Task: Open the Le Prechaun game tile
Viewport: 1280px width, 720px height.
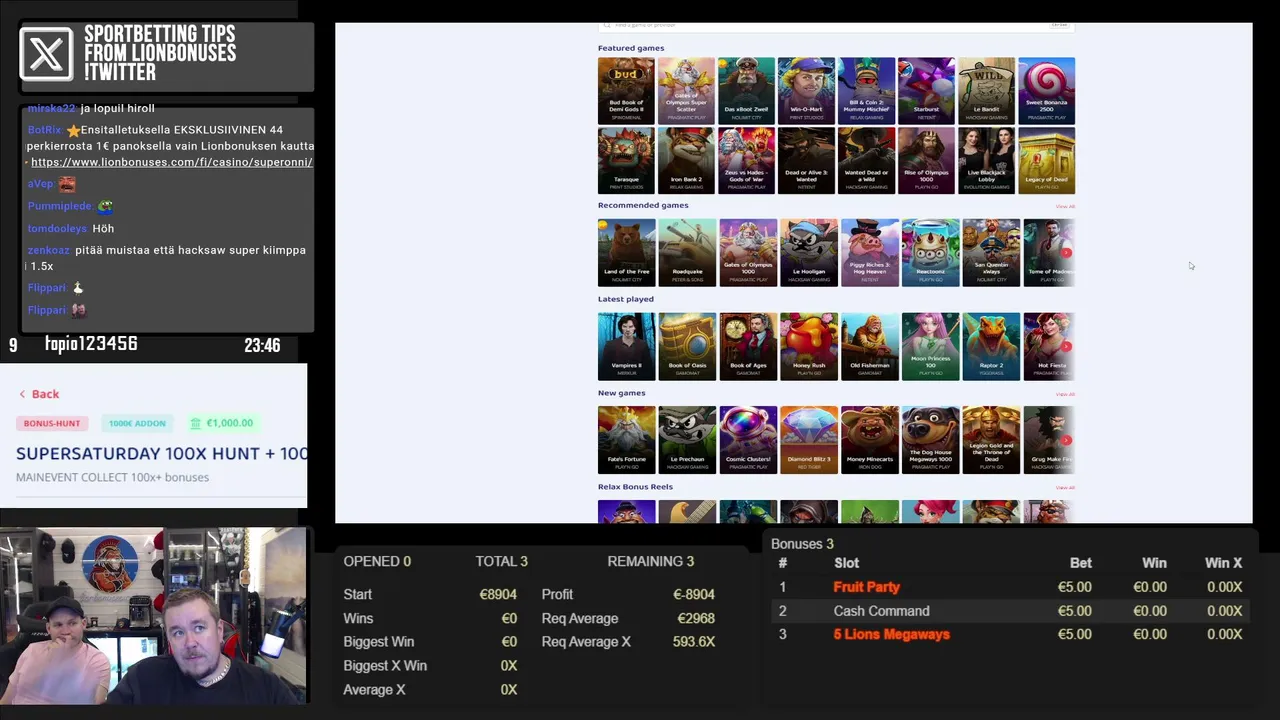Action: point(687,440)
